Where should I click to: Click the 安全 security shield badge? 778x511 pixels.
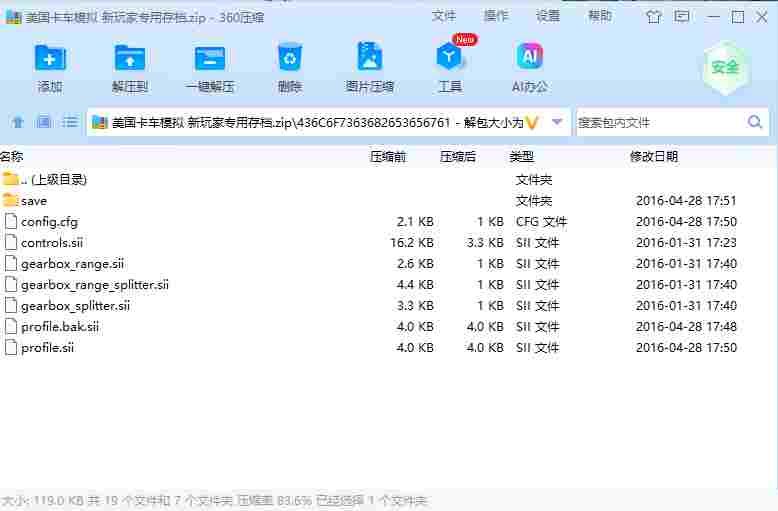(x=726, y=68)
